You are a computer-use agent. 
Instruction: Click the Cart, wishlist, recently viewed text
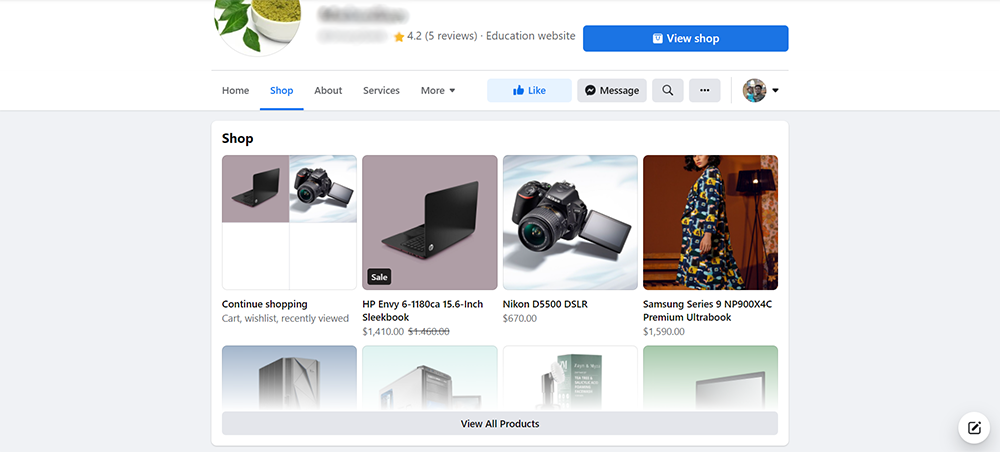point(285,318)
